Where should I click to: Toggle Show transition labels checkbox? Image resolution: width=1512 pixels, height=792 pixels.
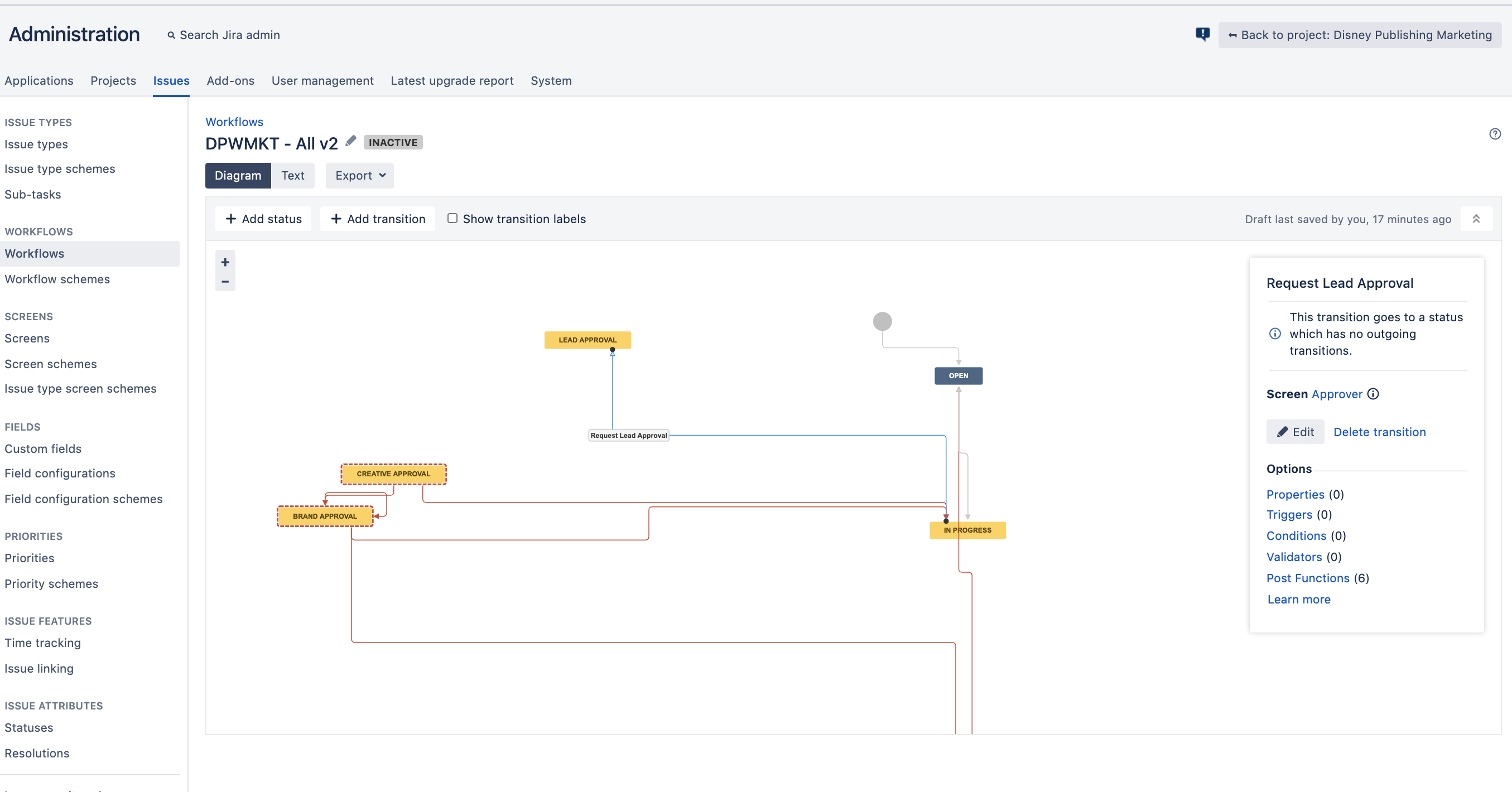coord(452,218)
